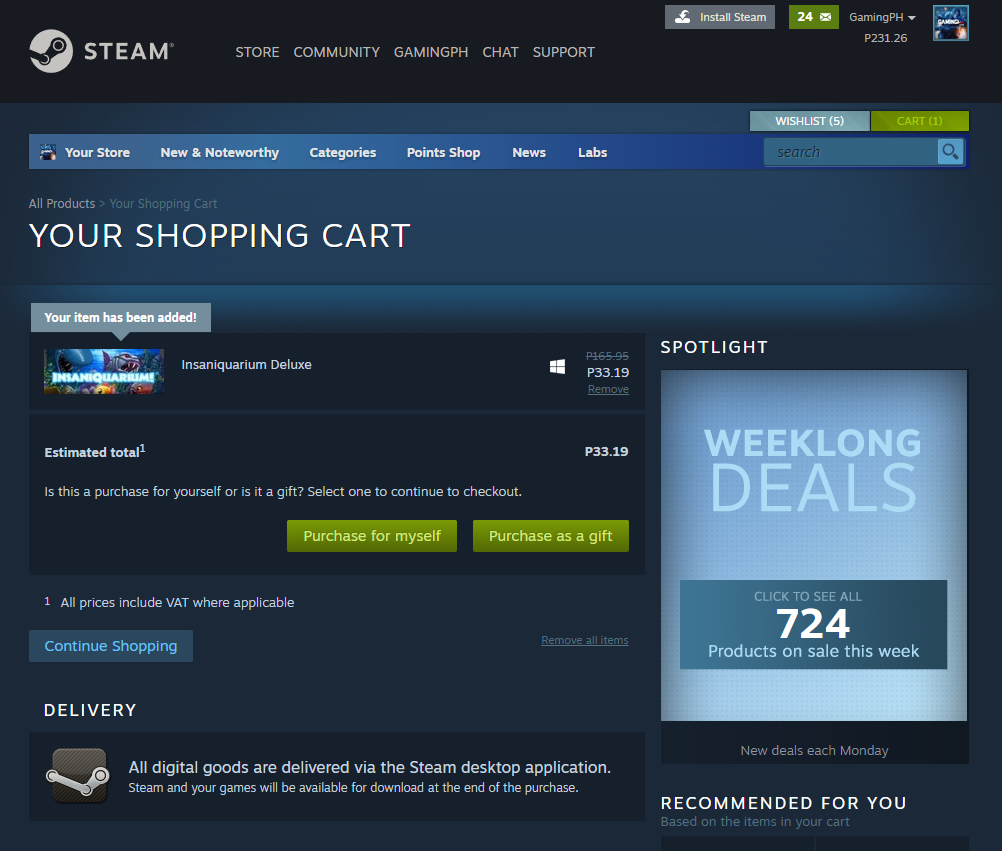The image size is (1002, 851).
Task: Click the search magnifying glass icon
Action: (x=950, y=152)
